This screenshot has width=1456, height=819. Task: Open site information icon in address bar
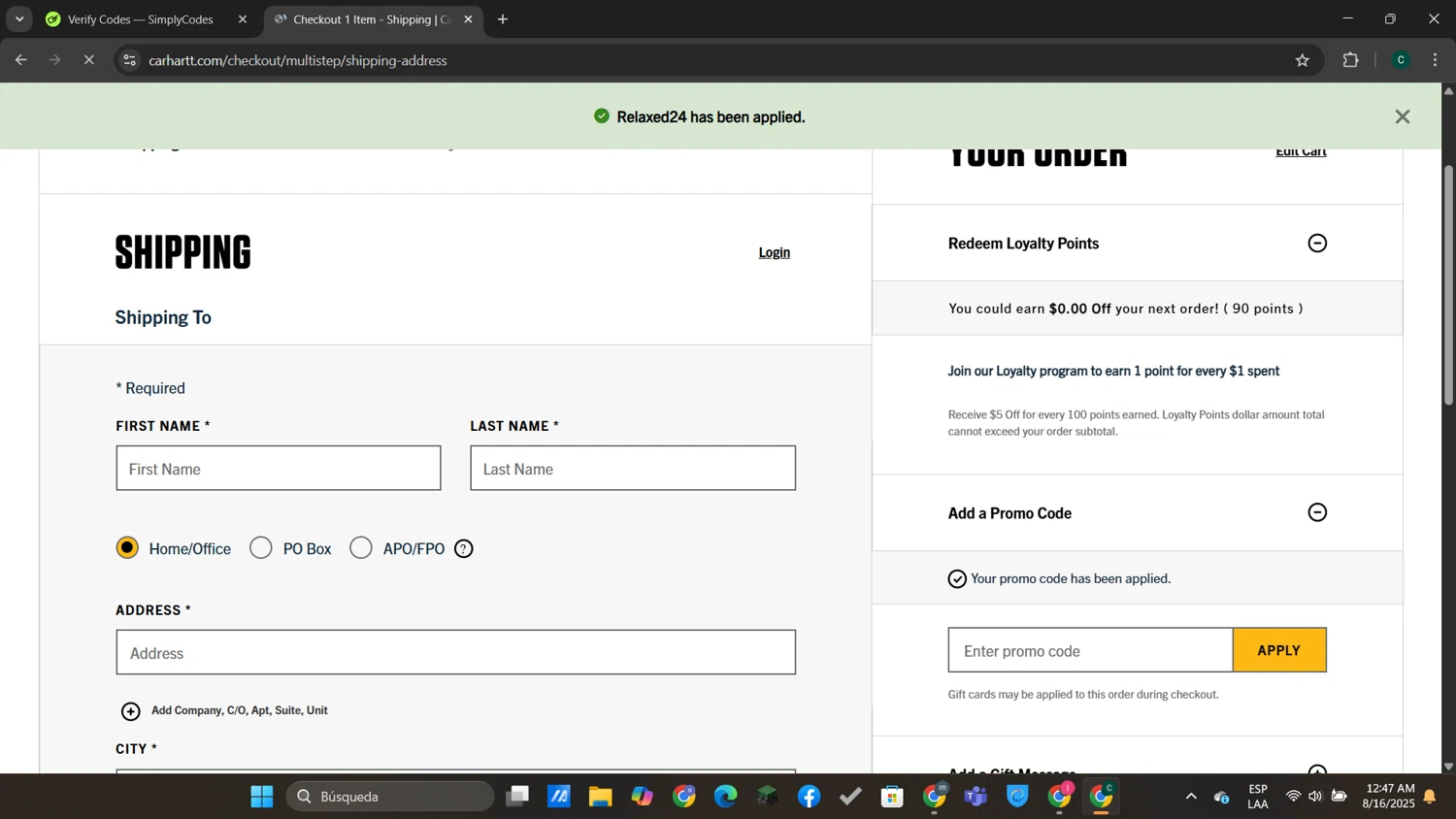129,60
